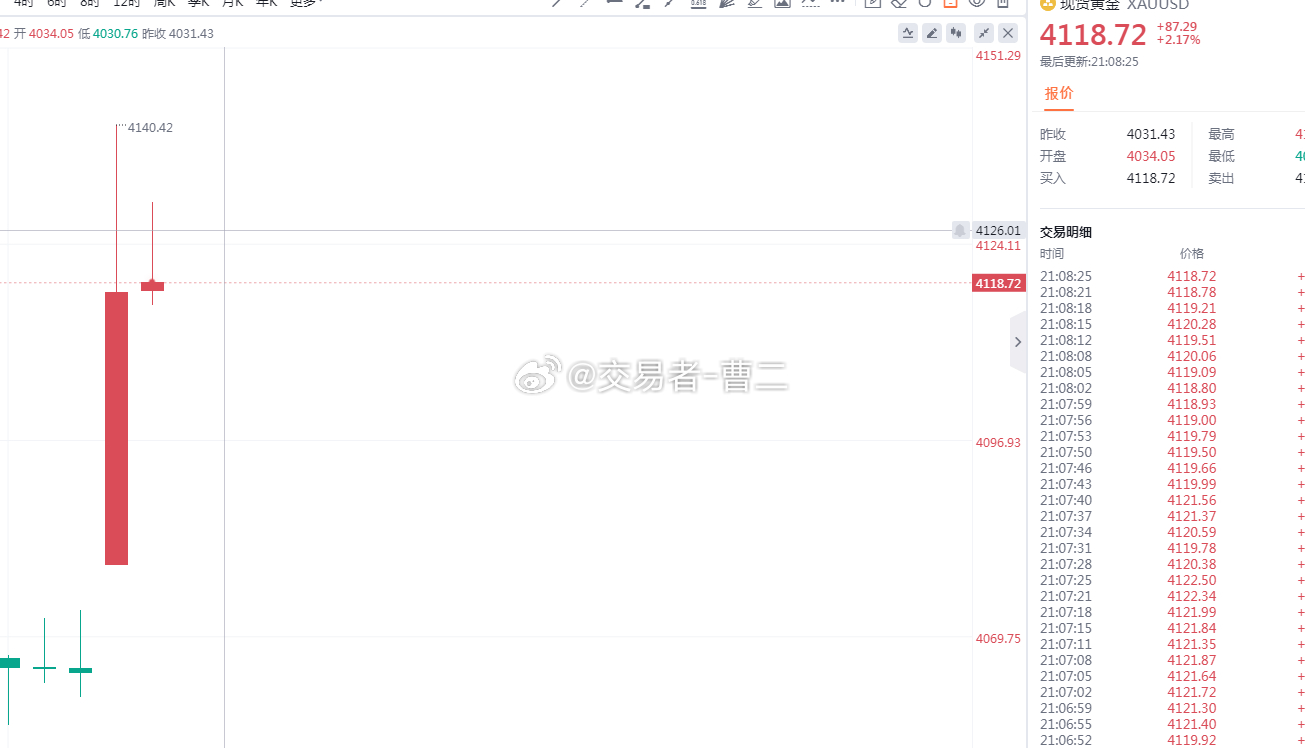Click the 价格 column header
Viewport: 1305px width, 748px height.
1192,254
